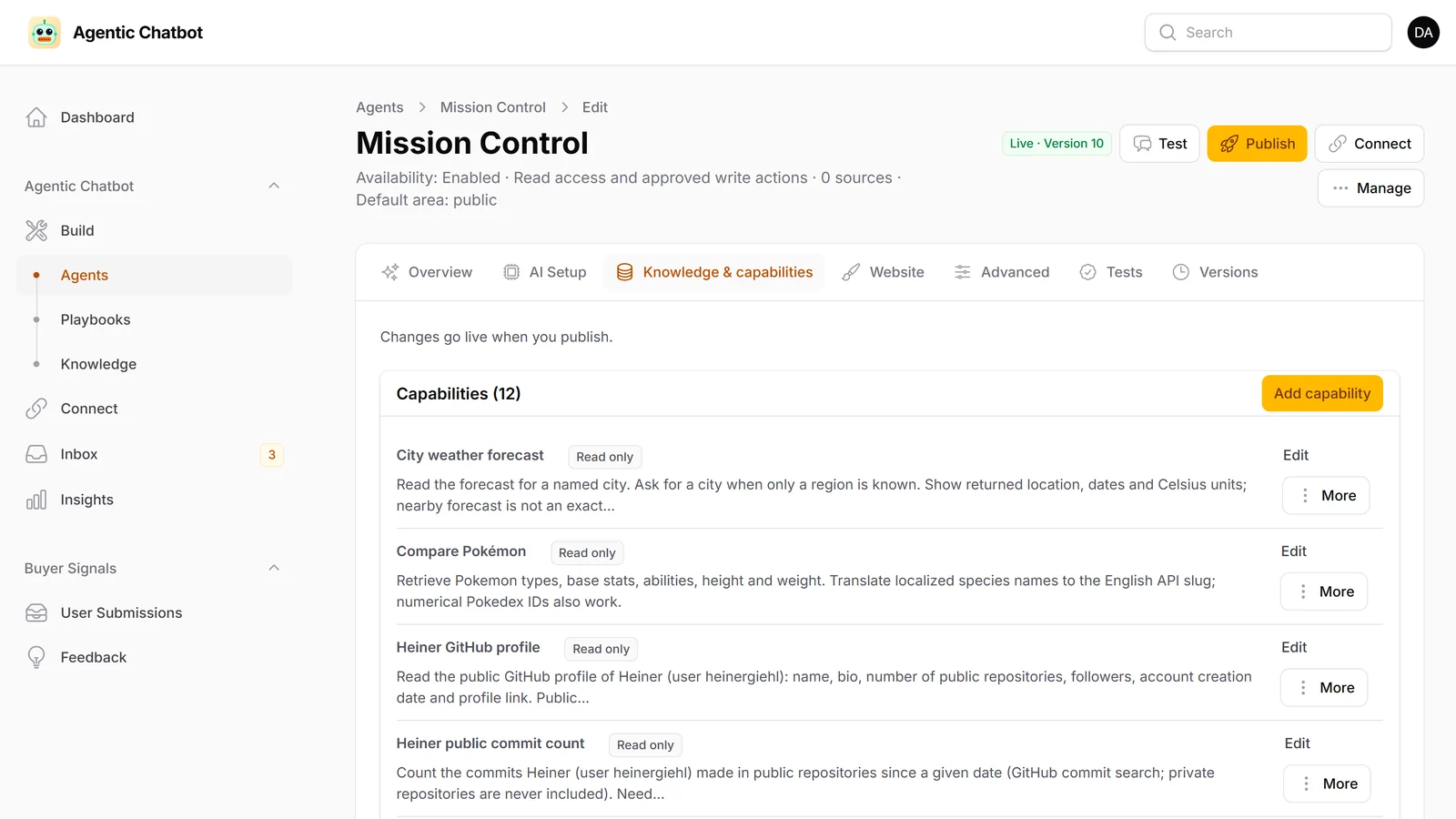Click the Inbox tray icon

pos(36,454)
